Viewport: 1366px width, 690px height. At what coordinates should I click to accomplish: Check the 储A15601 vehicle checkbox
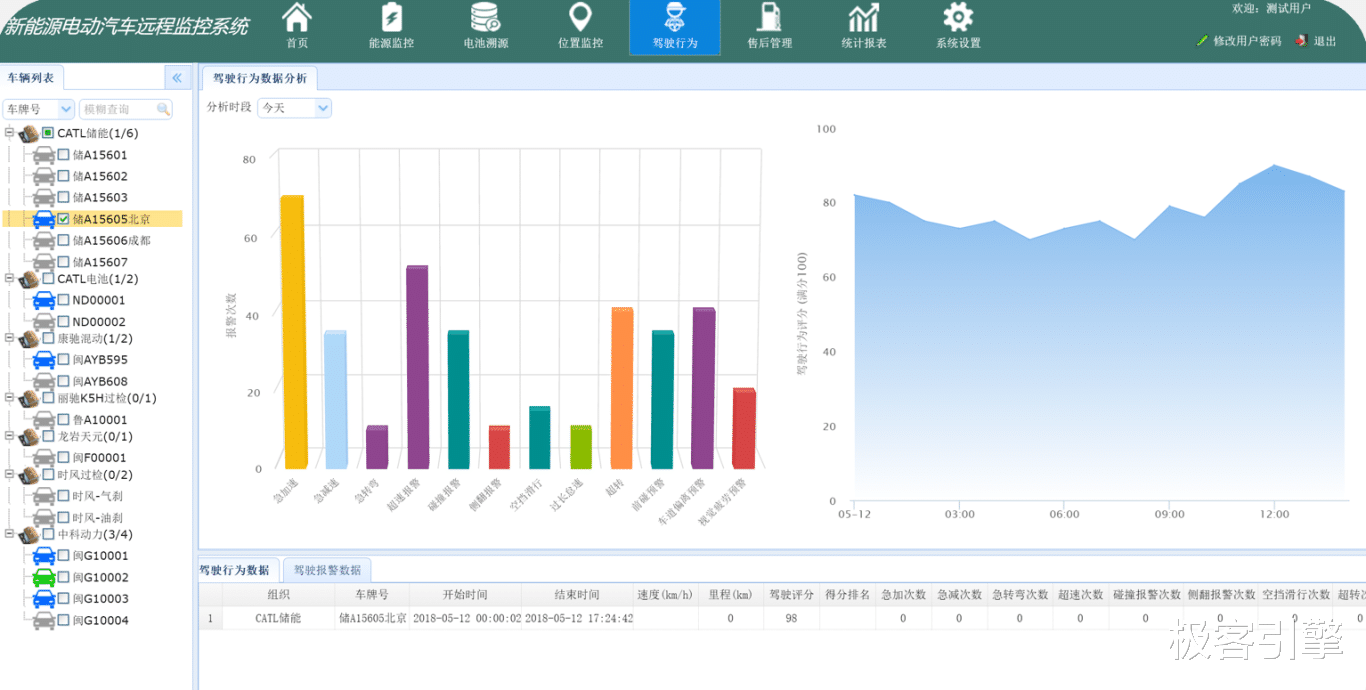[x=64, y=155]
